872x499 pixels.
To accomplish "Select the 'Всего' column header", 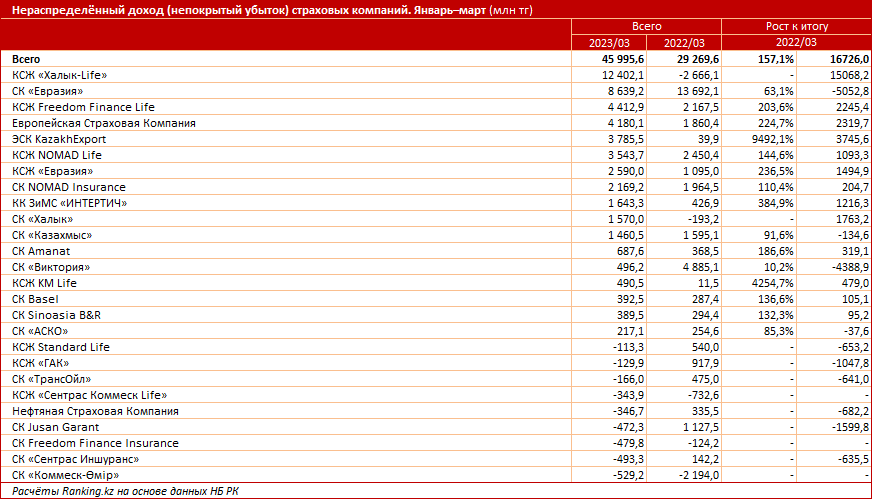I will 646,26.
